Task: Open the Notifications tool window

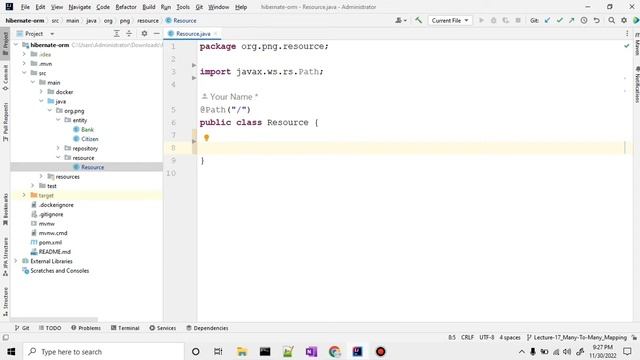Action: coord(637,84)
